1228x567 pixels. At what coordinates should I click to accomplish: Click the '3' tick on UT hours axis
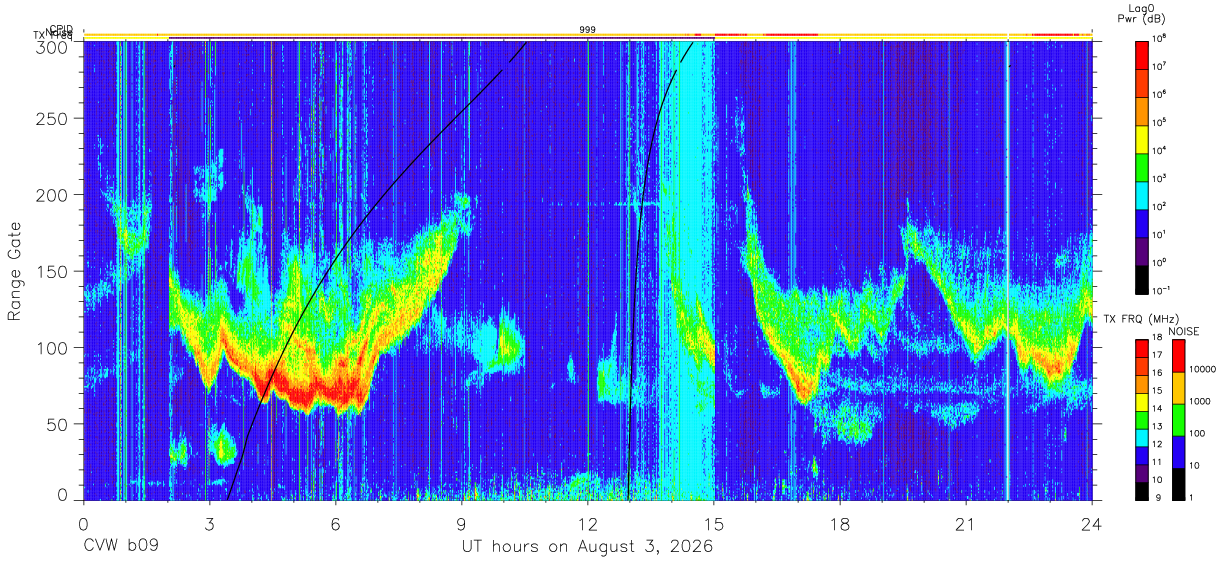[209, 523]
